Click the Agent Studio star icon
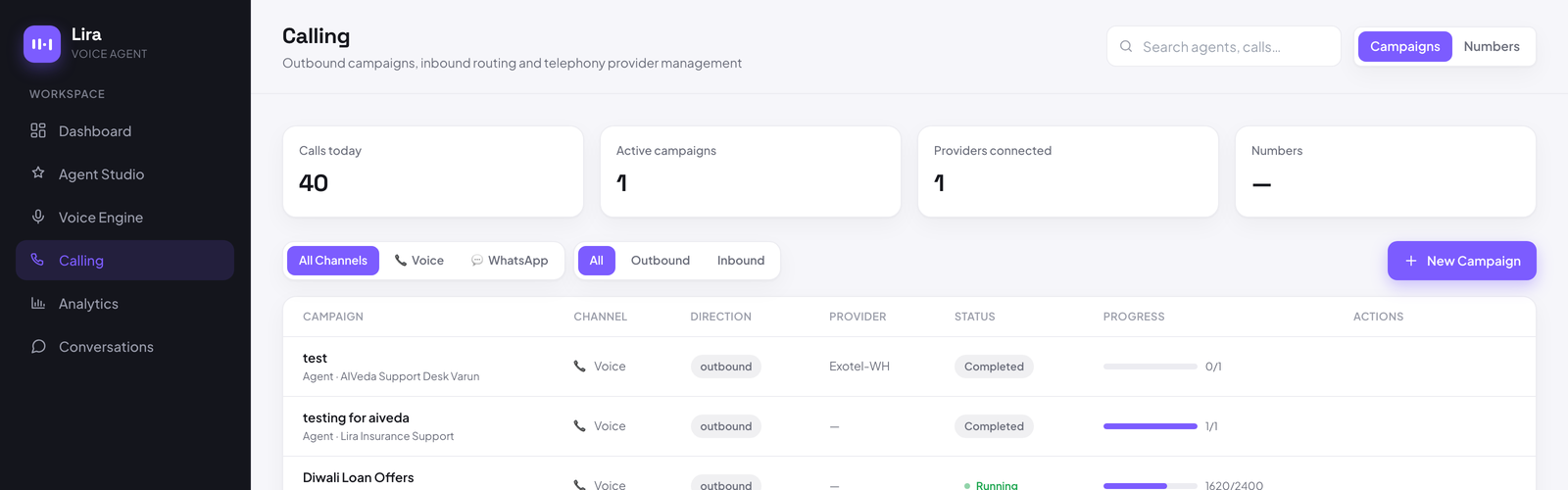Viewport: 1568px width, 490px height. coord(38,173)
